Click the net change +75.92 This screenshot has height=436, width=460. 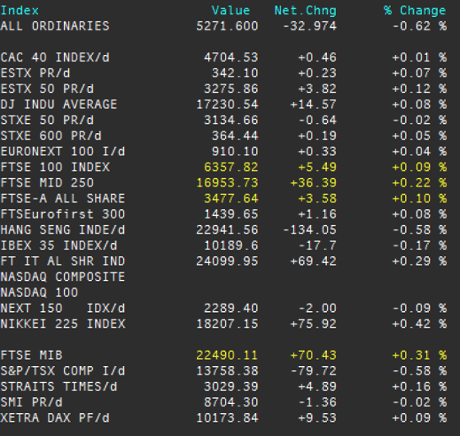313,324
